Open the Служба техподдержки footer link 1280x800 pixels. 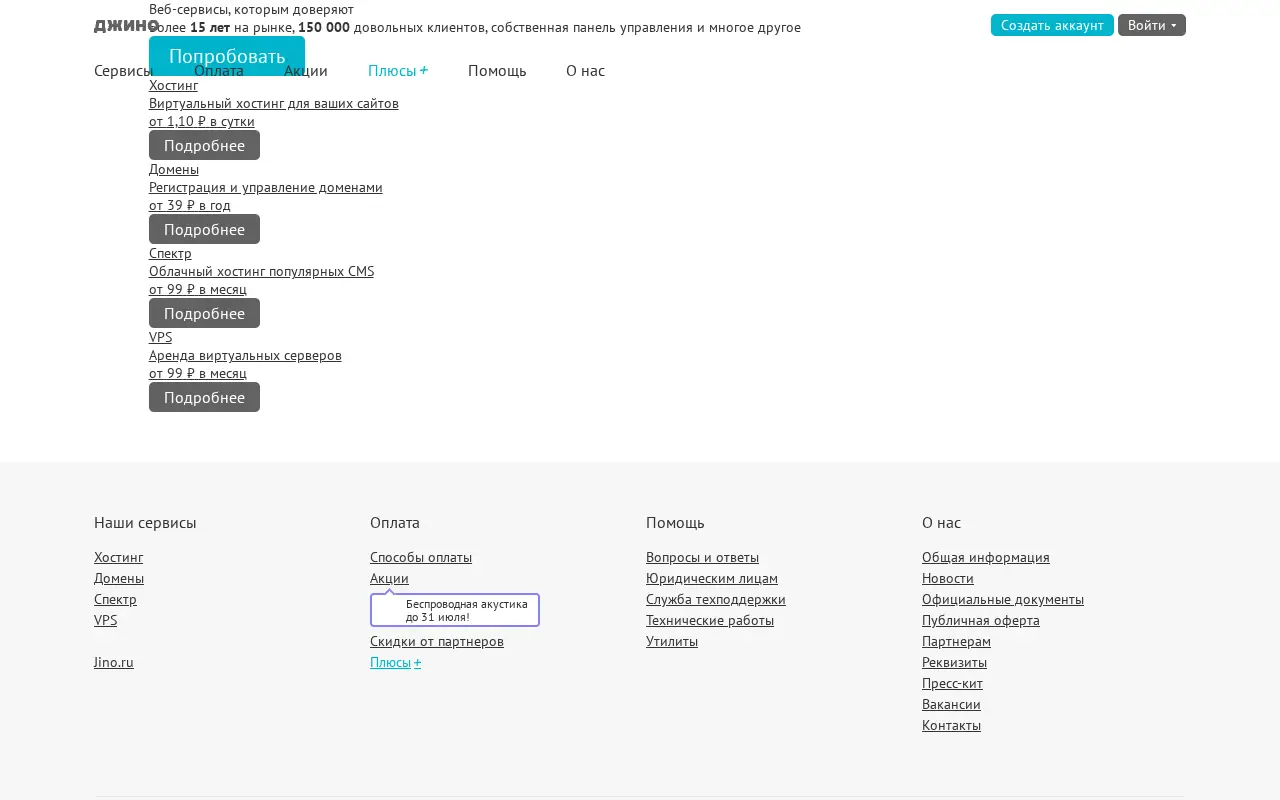(716, 599)
